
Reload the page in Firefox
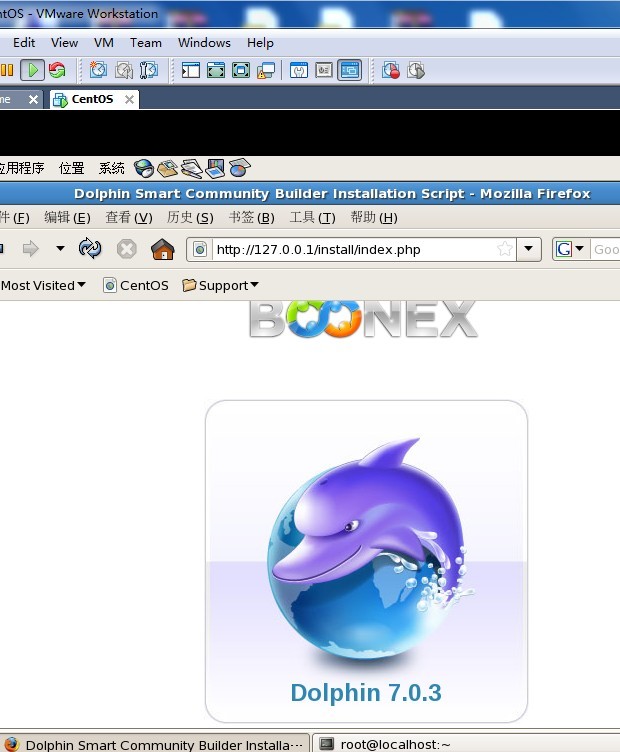tap(90, 248)
